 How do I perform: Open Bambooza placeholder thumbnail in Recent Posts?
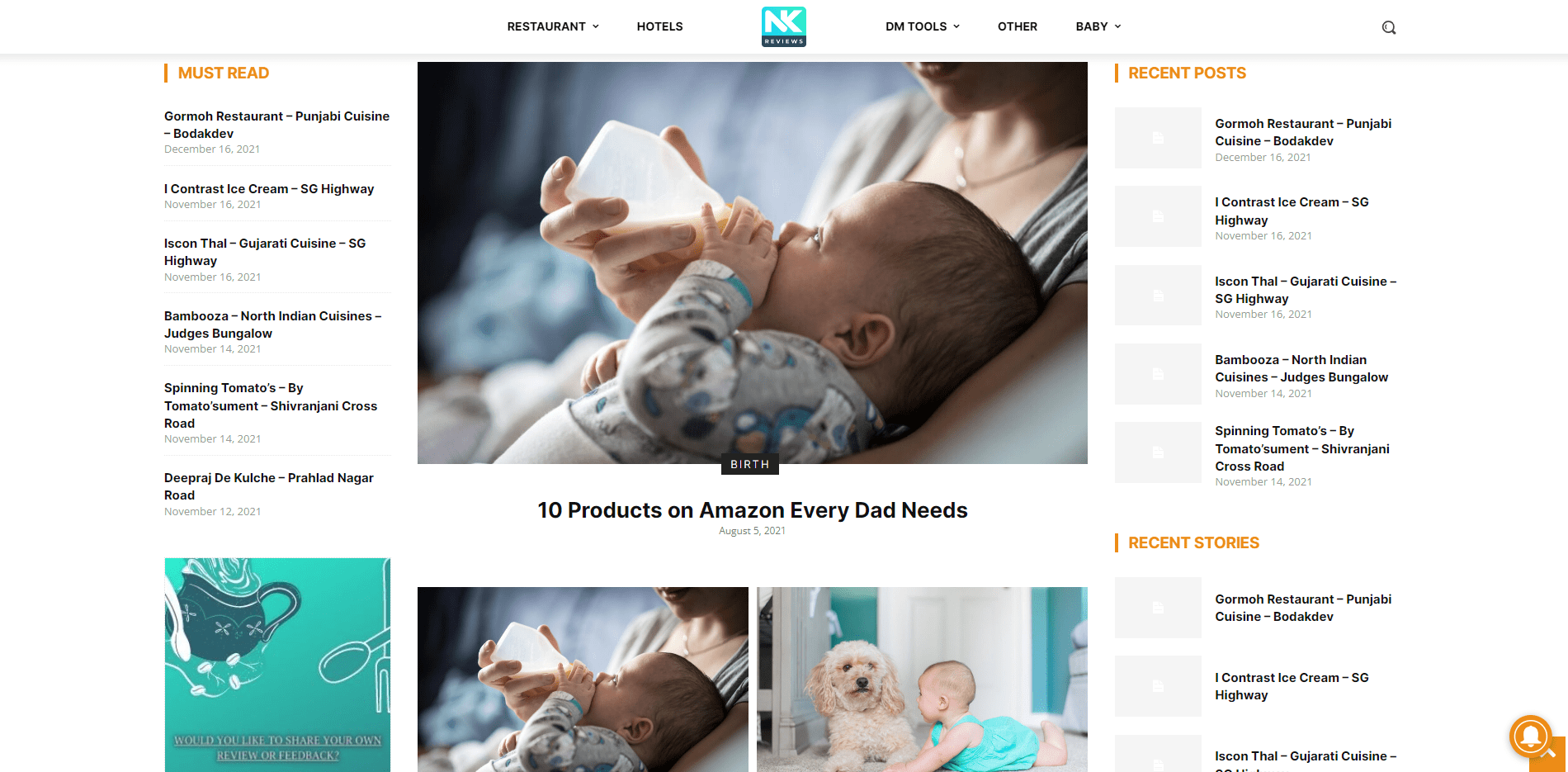coord(1158,374)
